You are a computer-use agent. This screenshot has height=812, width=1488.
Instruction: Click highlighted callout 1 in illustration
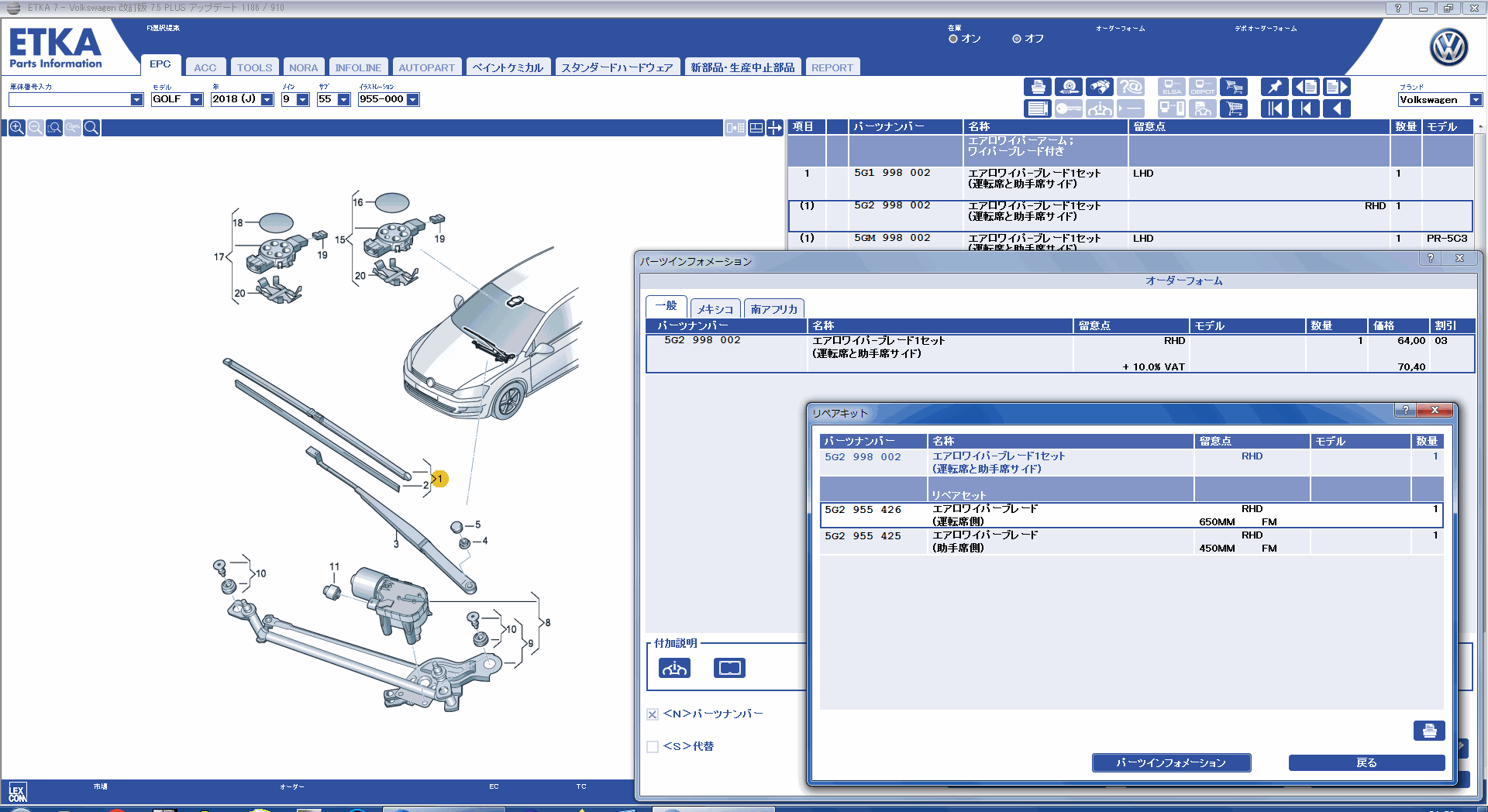439,479
